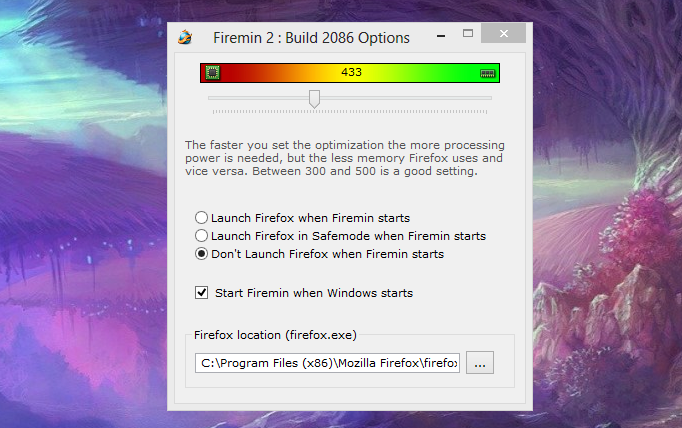Click the optimization slider thumb
The width and height of the screenshot is (682, 428).
(x=314, y=99)
